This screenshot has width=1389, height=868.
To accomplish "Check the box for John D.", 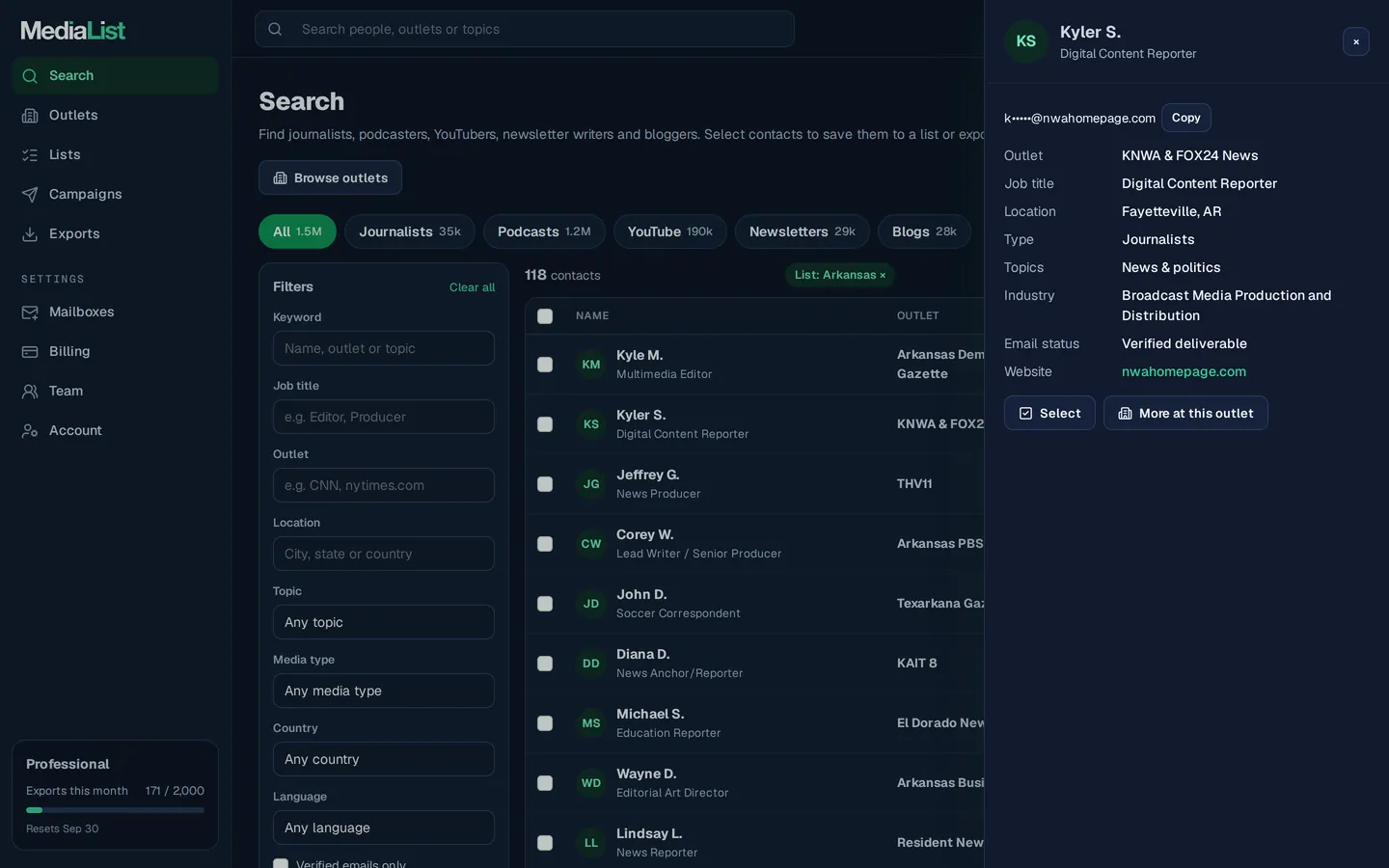I will 545,604.
